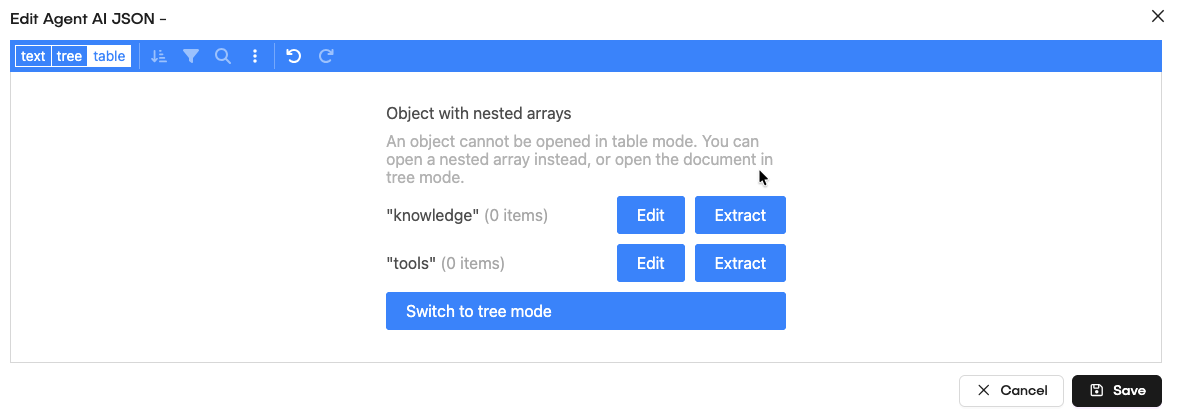Cancel the JSON editing dialog
1177x413 pixels.
(x=1011, y=390)
